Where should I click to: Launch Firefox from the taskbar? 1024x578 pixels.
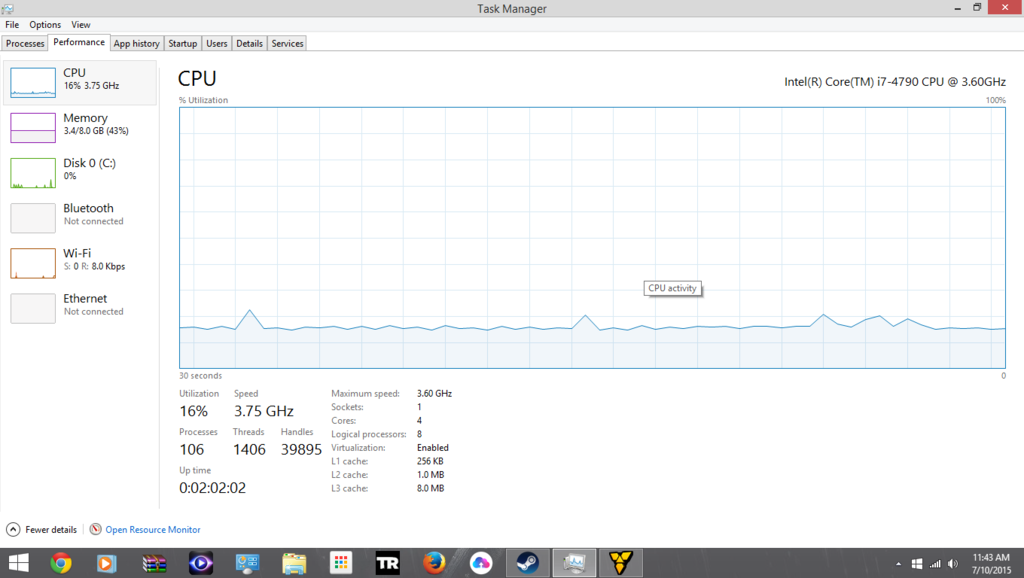pos(434,563)
